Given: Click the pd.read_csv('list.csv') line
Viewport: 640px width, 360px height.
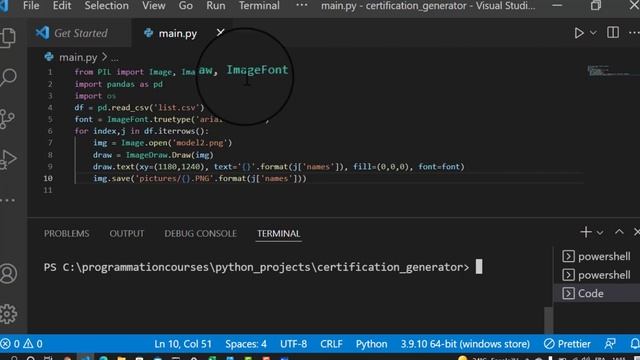Looking at the screenshot, I should click(139, 107).
